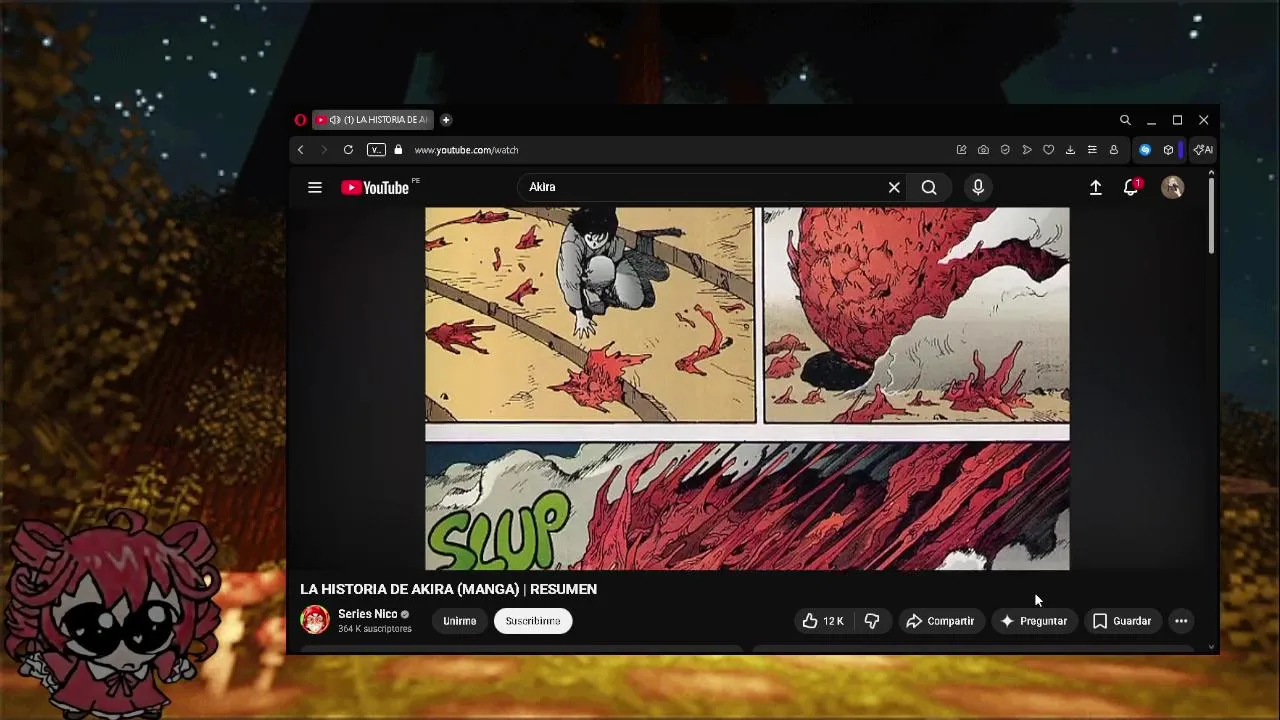The height and width of the screenshot is (720, 1280).
Task: Open the Series Nico channel avatar
Action: tap(315, 620)
